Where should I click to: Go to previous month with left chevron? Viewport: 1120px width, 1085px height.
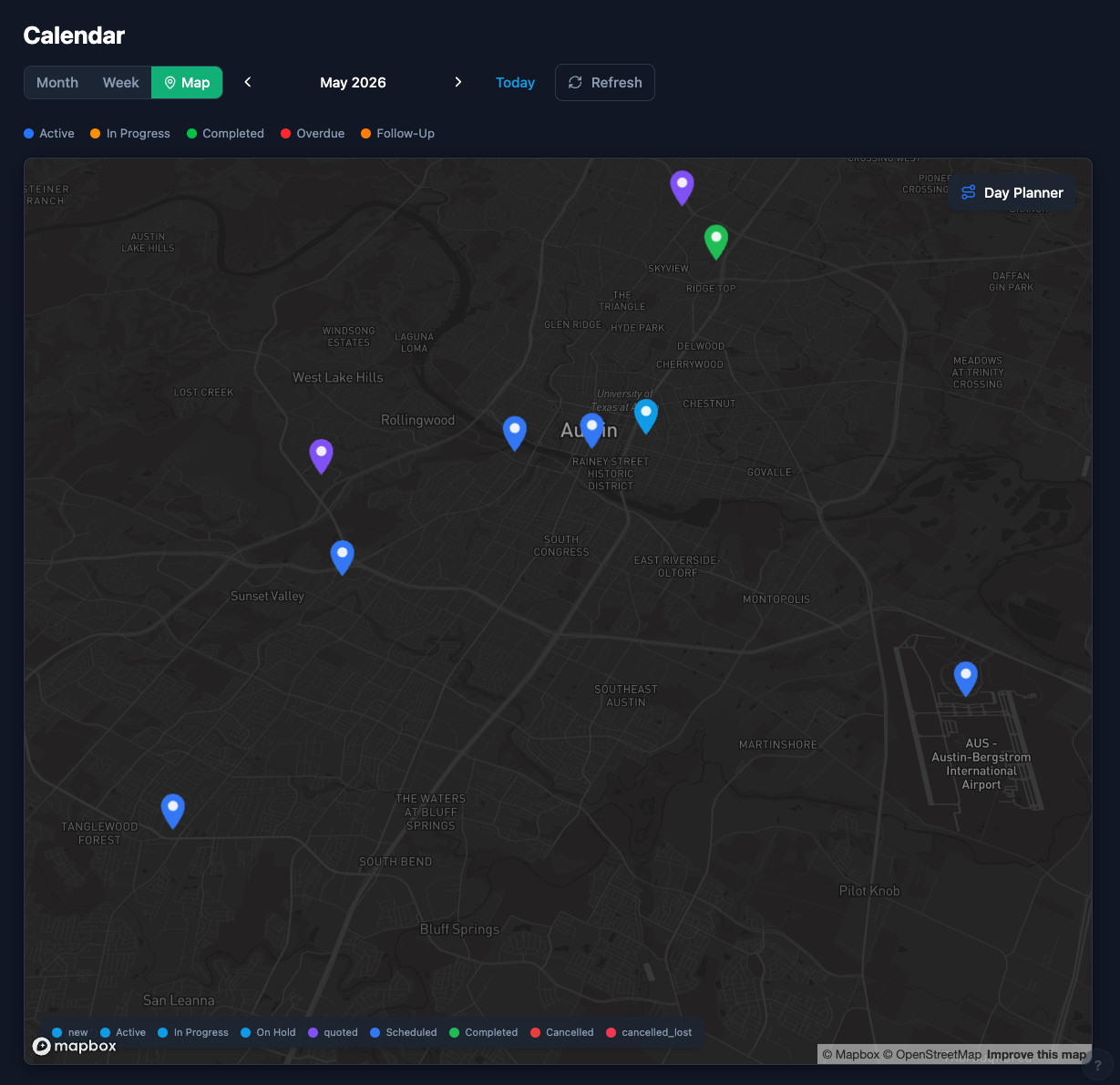point(248,82)
